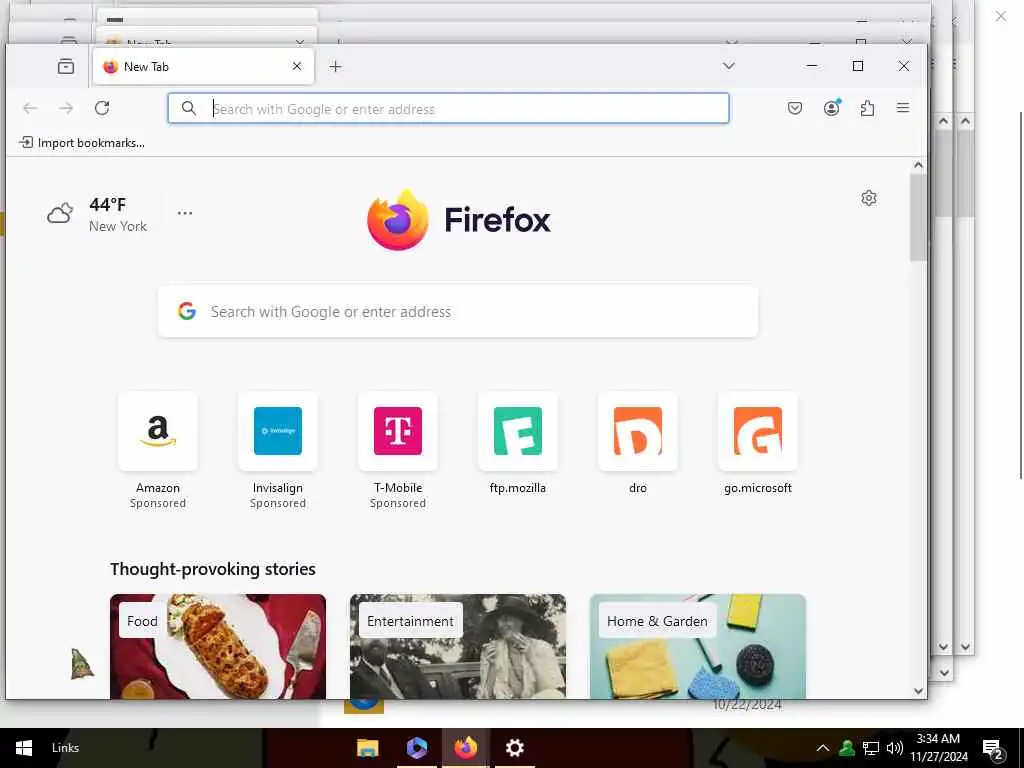Click the Google search box on page
The image size is (1024, 768).
[x=458, y=312]
